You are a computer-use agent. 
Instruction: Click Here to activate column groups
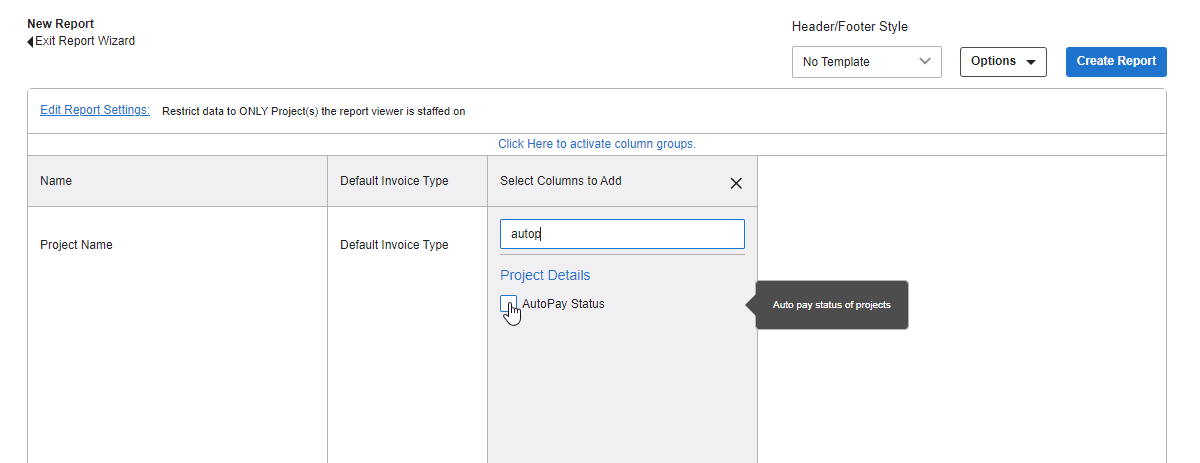click(x=597, y=144)
